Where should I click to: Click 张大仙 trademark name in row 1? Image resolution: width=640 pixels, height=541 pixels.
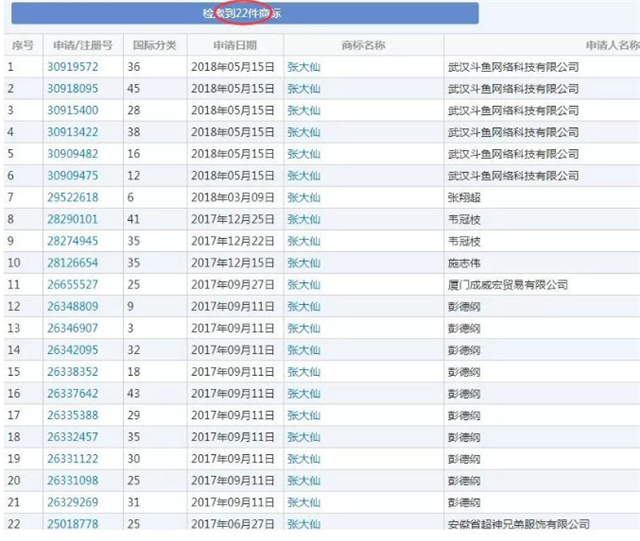pos(304,67)
